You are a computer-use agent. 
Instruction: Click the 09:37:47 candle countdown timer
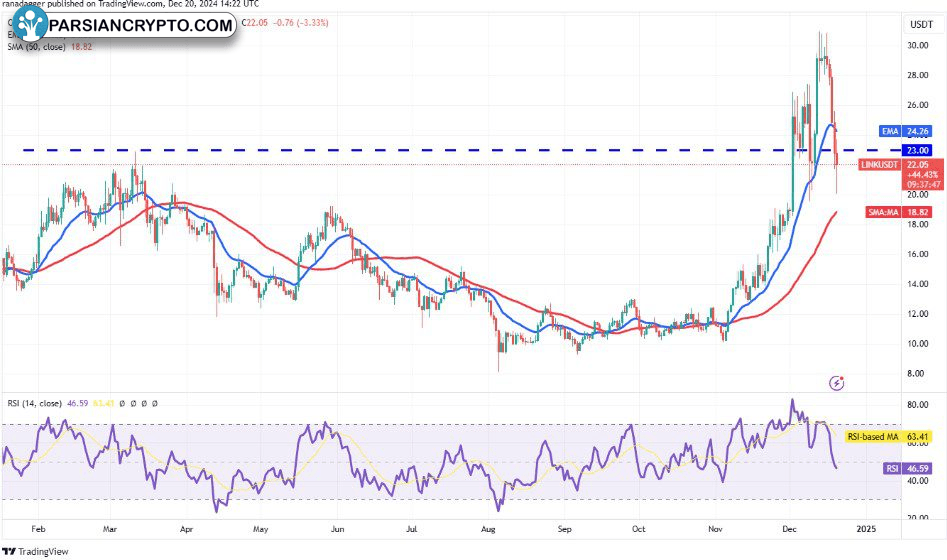click(x=924, y=185)
